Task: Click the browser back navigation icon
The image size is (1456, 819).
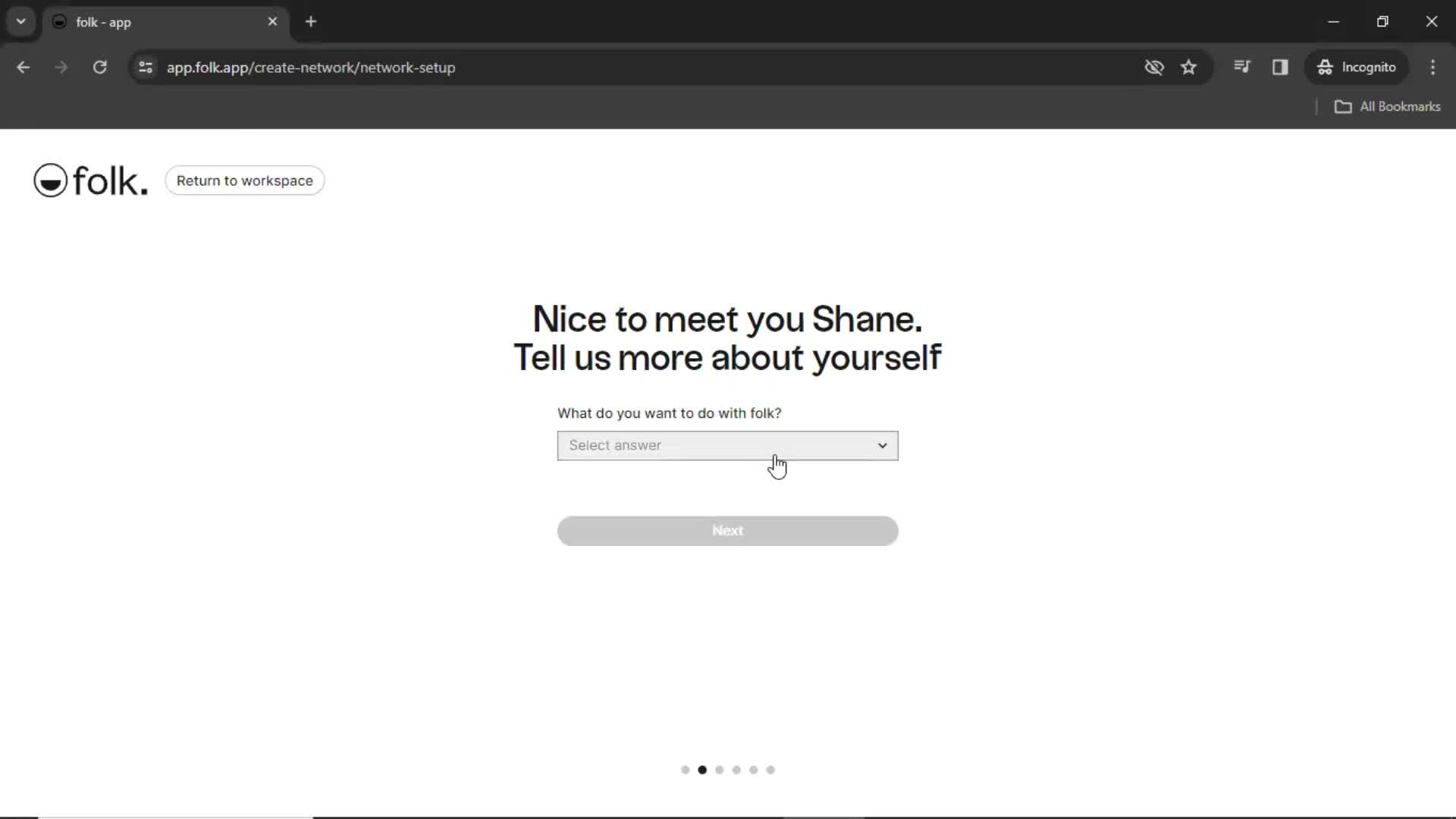Action: [23, 67]
